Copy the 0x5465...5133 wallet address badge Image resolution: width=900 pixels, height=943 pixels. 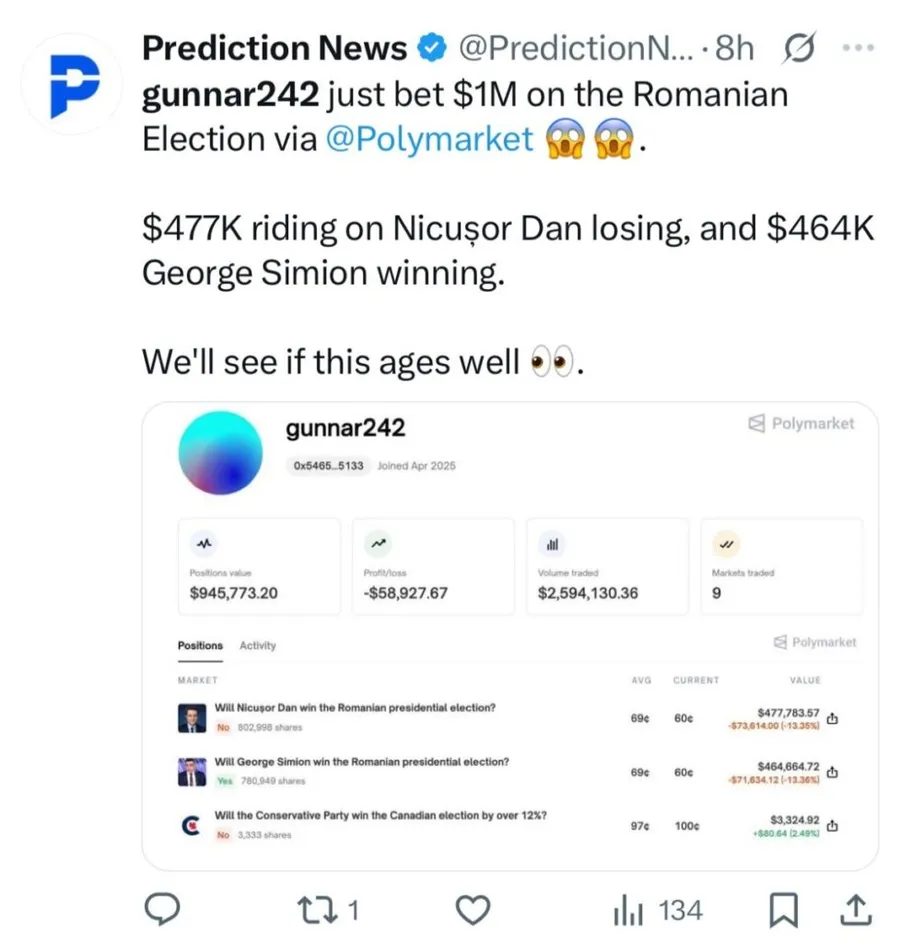point(328,465)
